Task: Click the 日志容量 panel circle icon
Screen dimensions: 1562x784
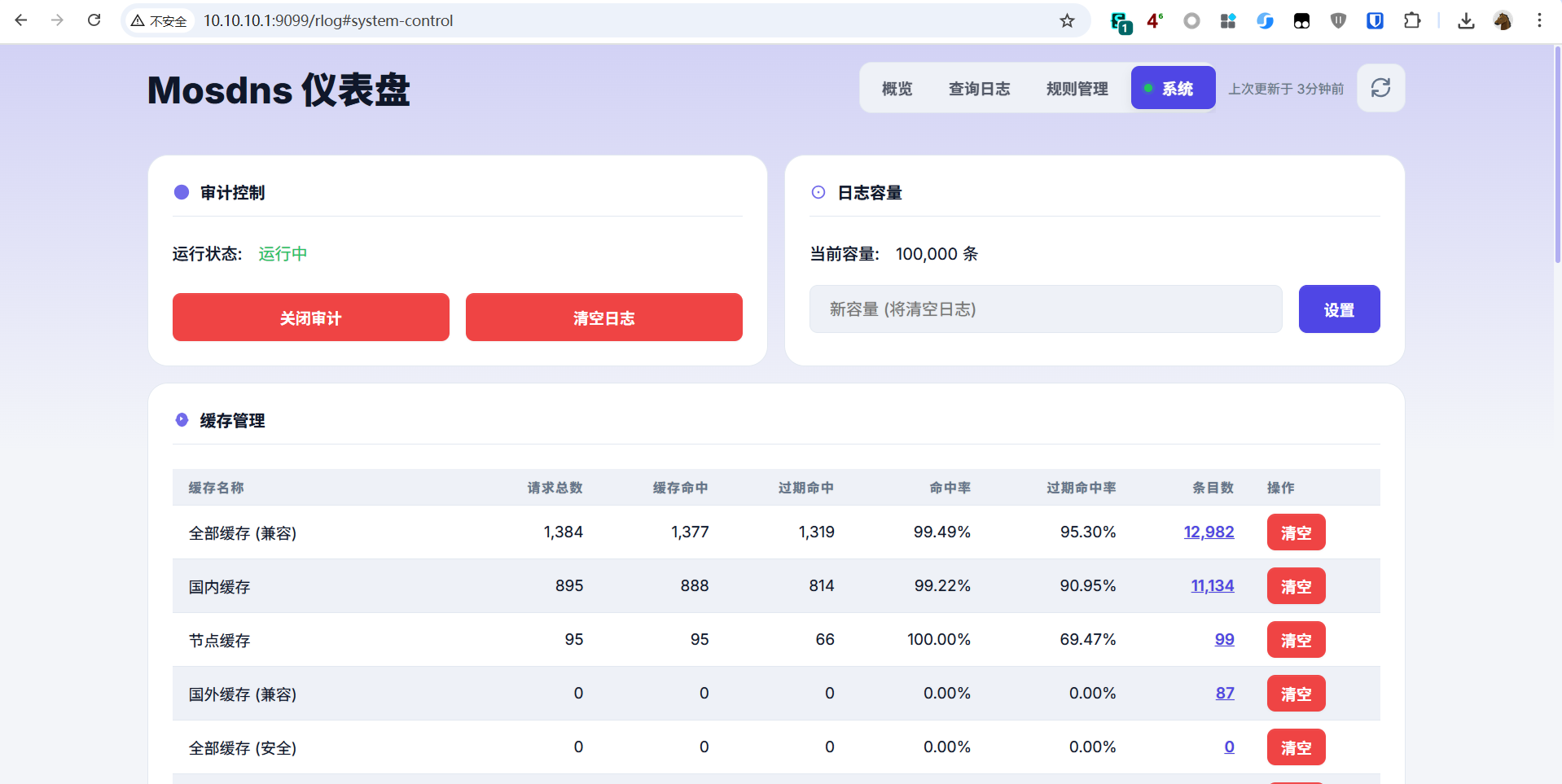Action: click(818, 192)
